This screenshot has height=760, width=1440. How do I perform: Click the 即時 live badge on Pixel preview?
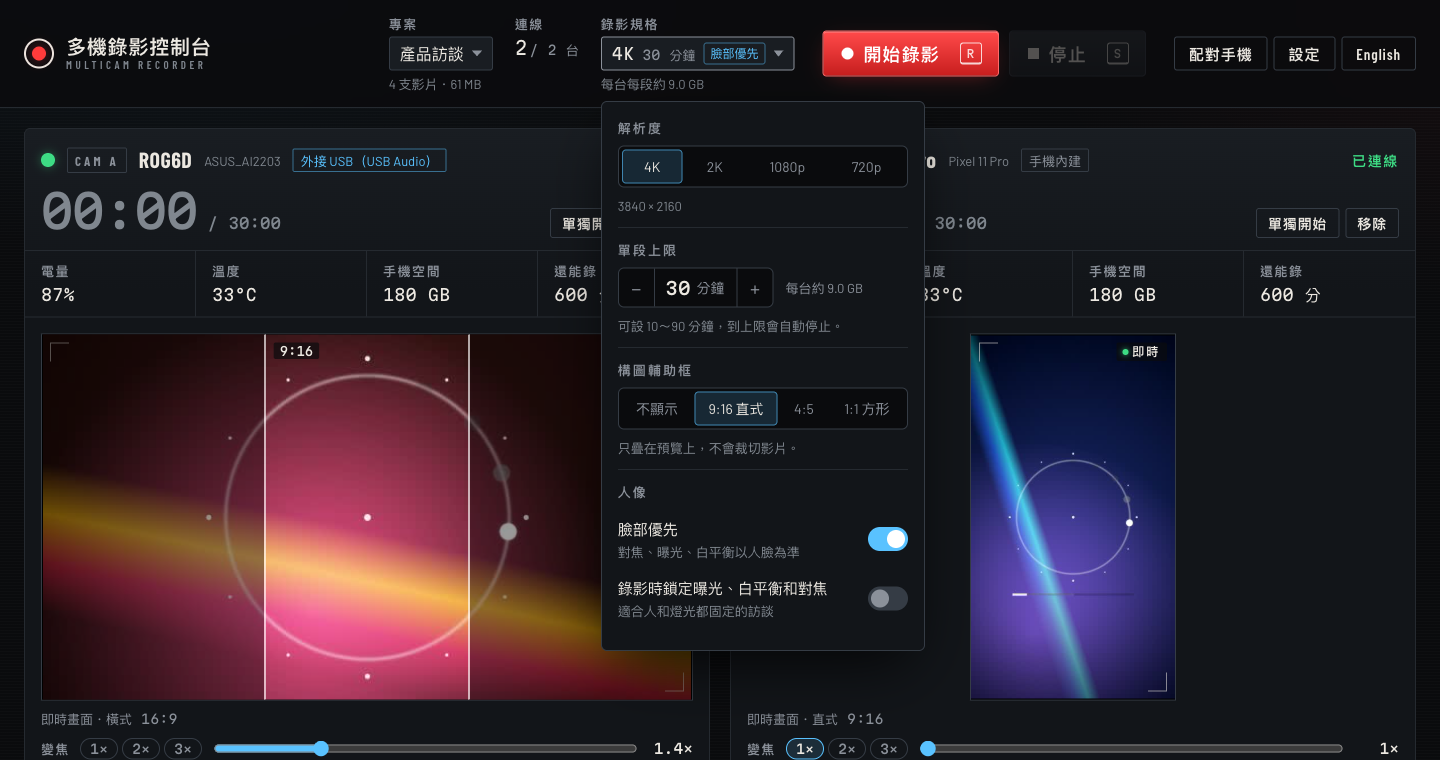click(x=1140, y=352)
